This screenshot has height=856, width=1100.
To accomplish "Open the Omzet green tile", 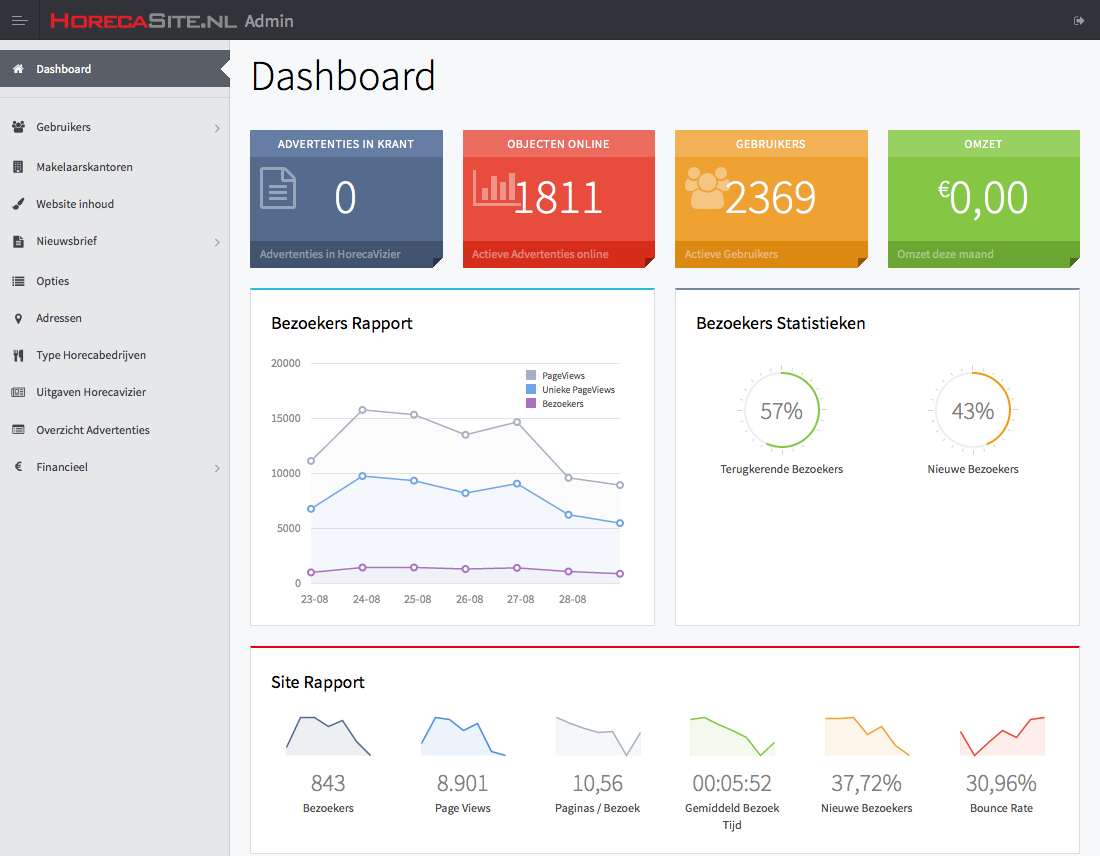I will tap(983, 199).
